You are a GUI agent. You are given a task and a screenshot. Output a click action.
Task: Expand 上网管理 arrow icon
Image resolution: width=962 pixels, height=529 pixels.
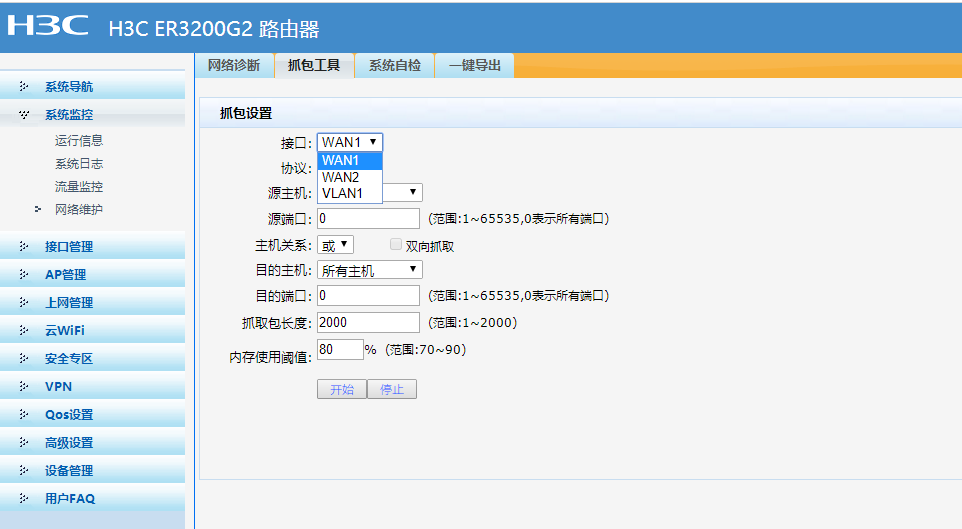tap(24, 302)
